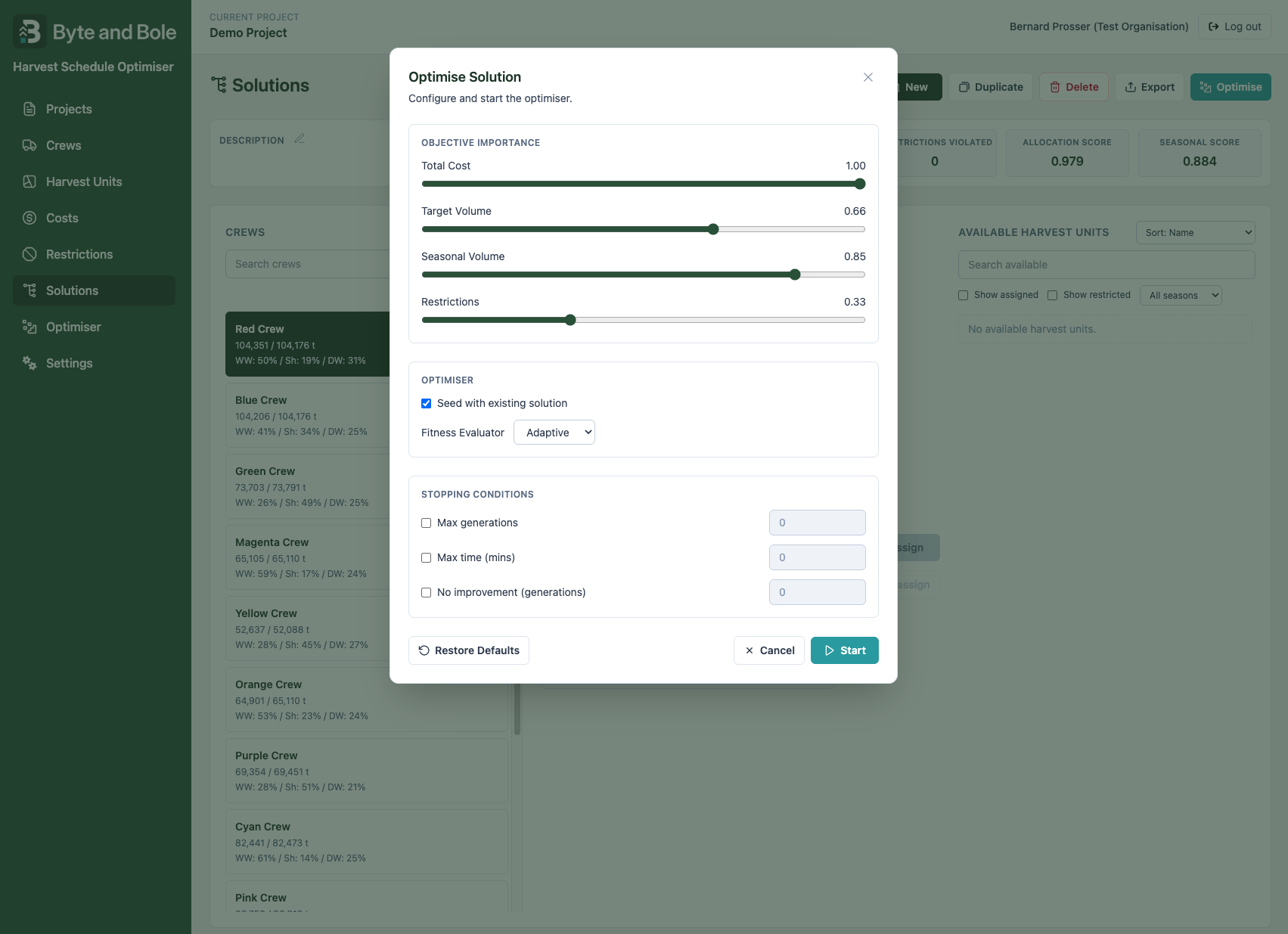Open the All seasons dropdown
1288x934 pixels.
coord(1181,295)
